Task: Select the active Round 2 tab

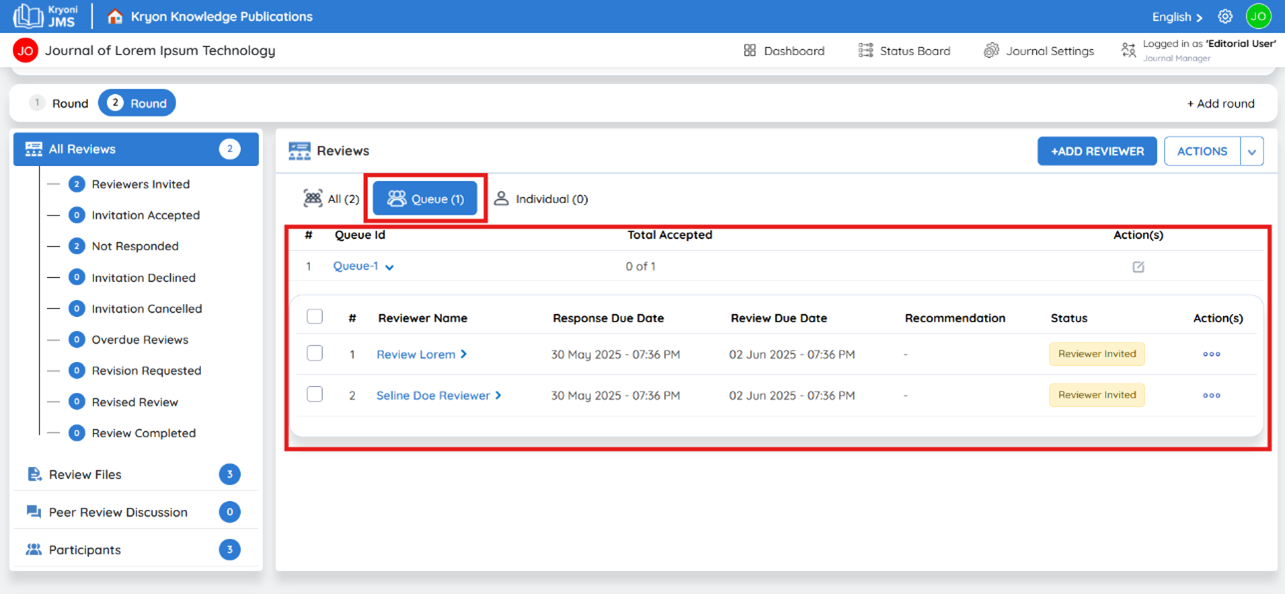Action: [x=137, y=103]
